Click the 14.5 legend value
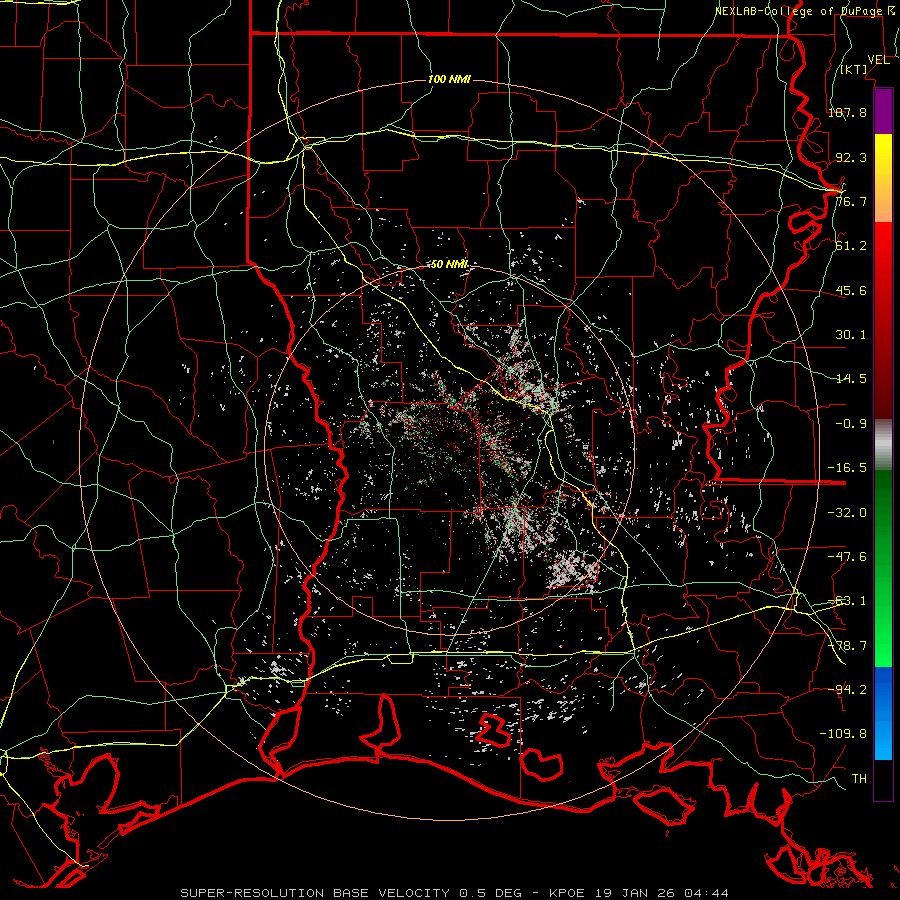Image resolution: width=900 pixels, height=900 pixels. click(851, 379)
